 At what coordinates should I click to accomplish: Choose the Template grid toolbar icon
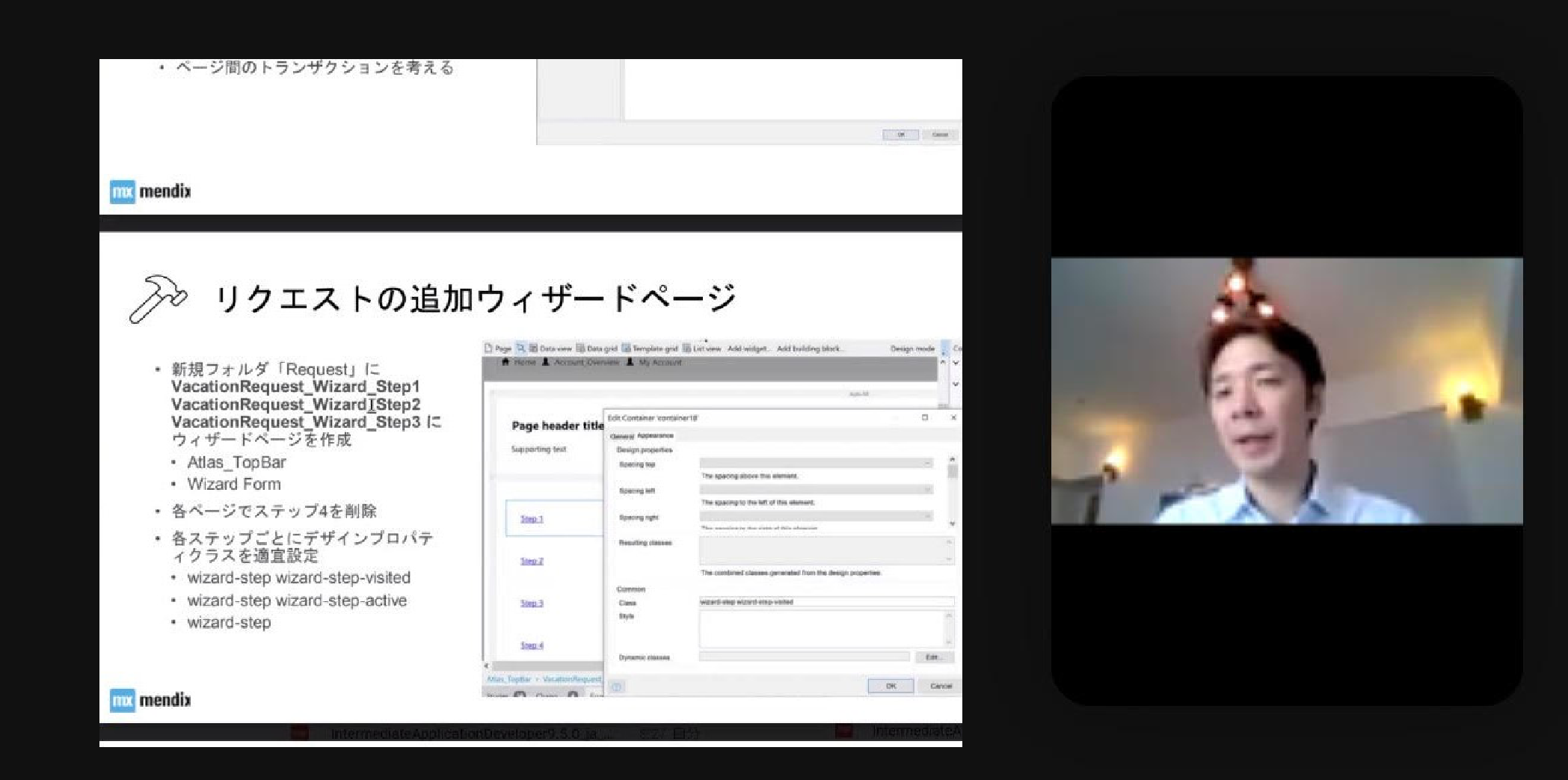[627, 348]
